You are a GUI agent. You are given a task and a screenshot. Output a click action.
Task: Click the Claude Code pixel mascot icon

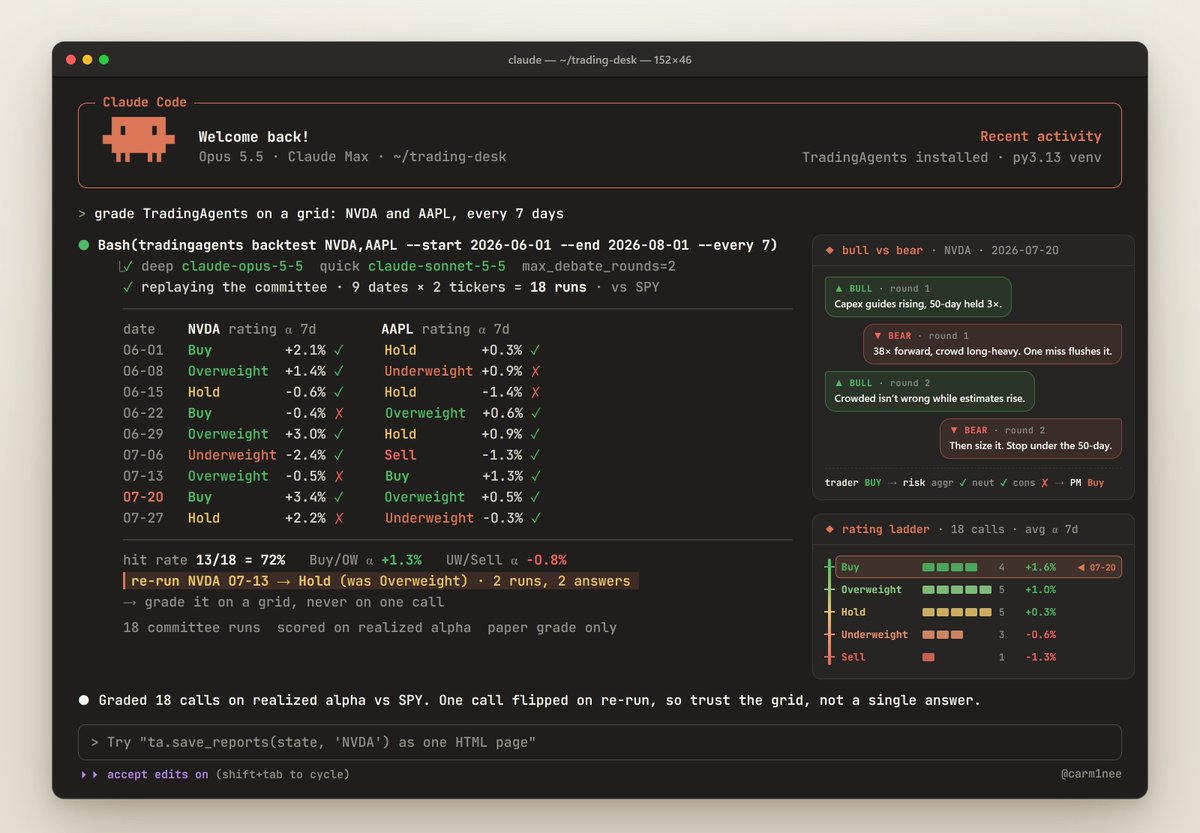pyautogui.click(x=138, y=140)
